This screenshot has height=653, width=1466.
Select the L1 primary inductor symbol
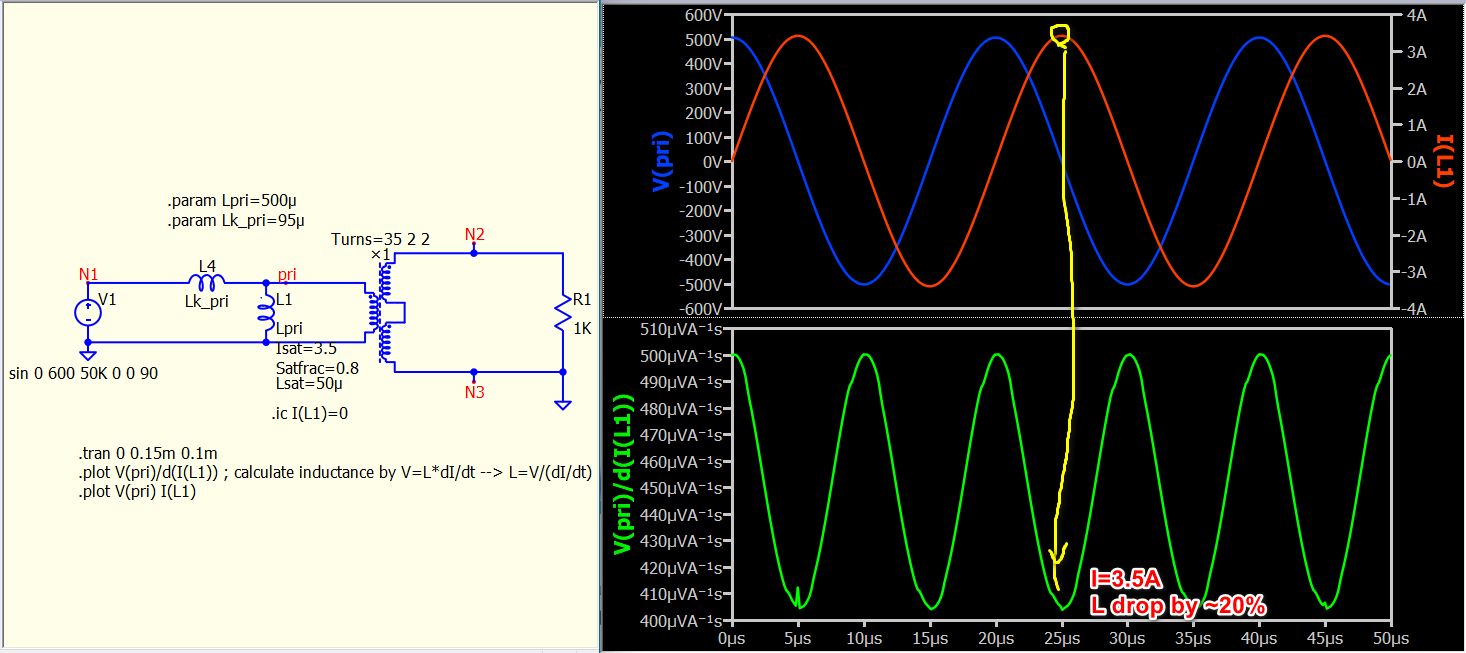[x=266, y=313]
